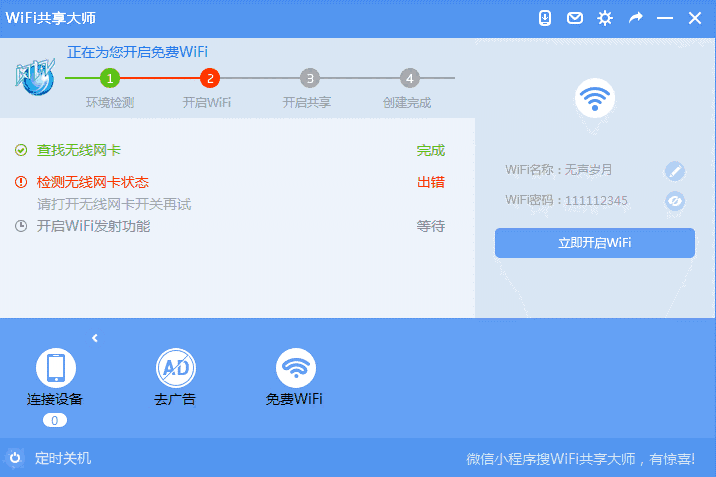
Task: Click the 开启WiFi step label
Action: pyautogui.click(x=207, y=103)
